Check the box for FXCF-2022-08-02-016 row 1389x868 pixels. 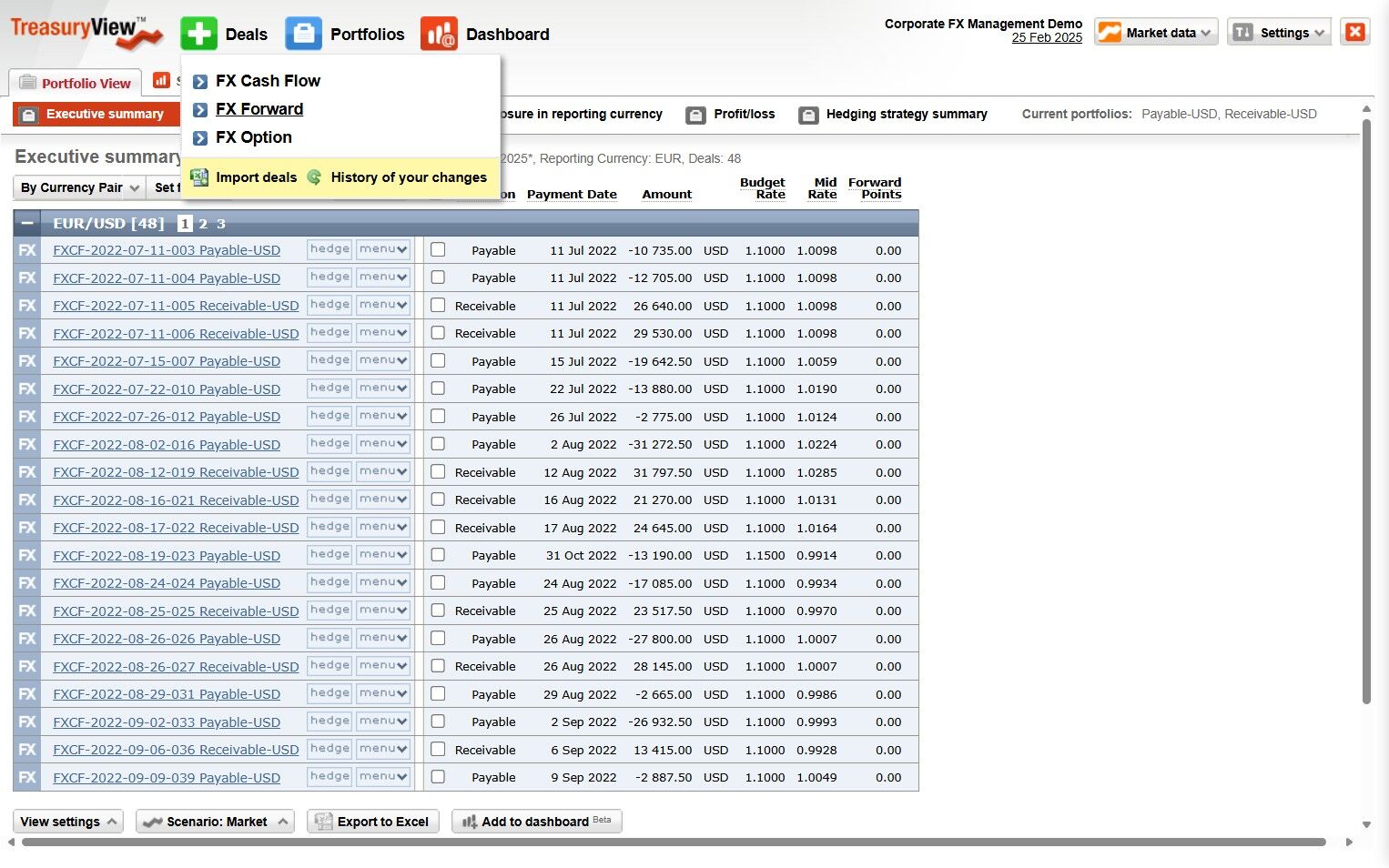[438, 444]
